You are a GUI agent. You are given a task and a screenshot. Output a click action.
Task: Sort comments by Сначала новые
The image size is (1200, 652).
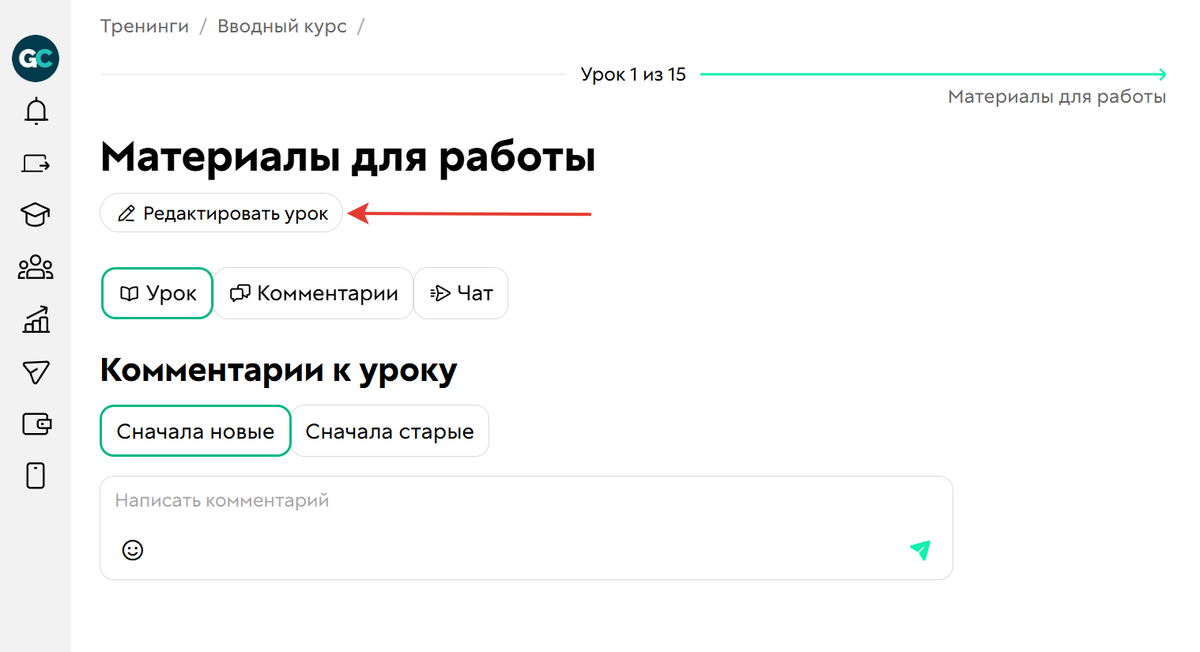click(195, 431)
